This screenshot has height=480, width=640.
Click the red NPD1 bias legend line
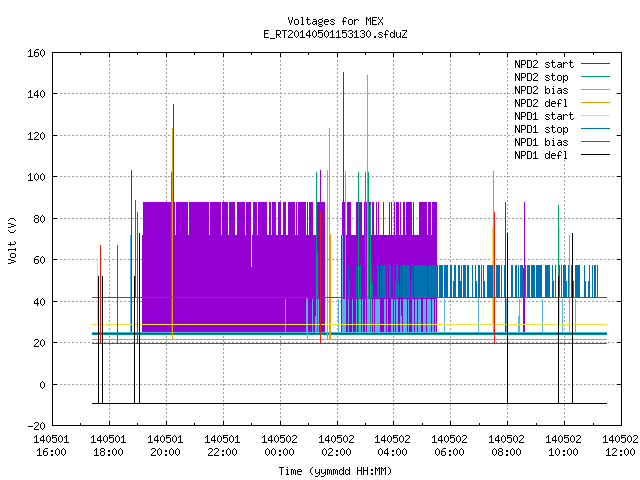595,142
